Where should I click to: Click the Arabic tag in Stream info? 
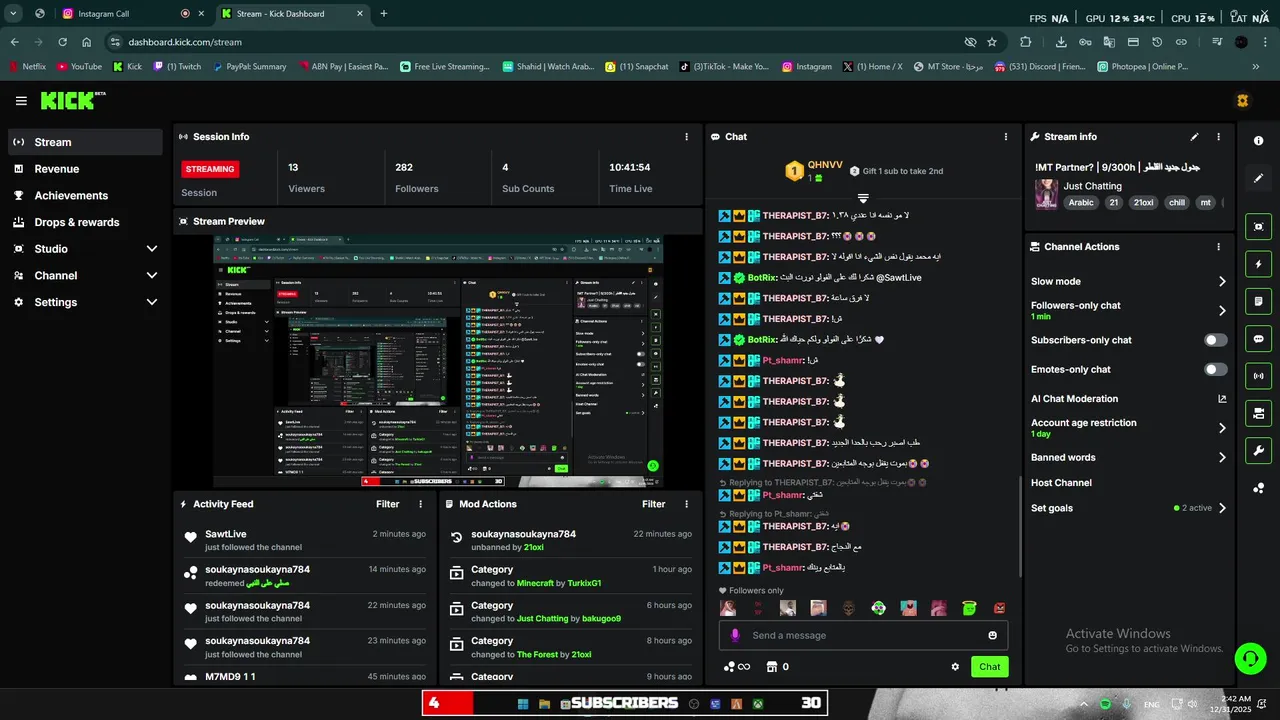tap(1081, 202)
